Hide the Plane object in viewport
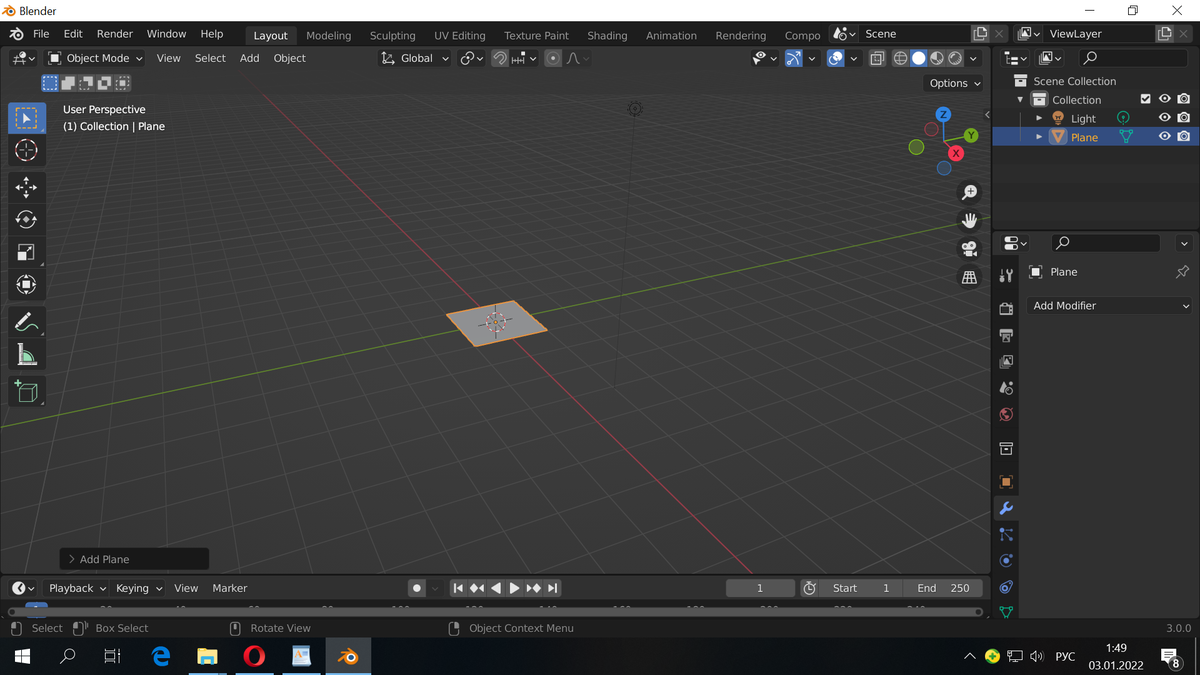This screenshot has width=1200, height=675. point(1164,137)
